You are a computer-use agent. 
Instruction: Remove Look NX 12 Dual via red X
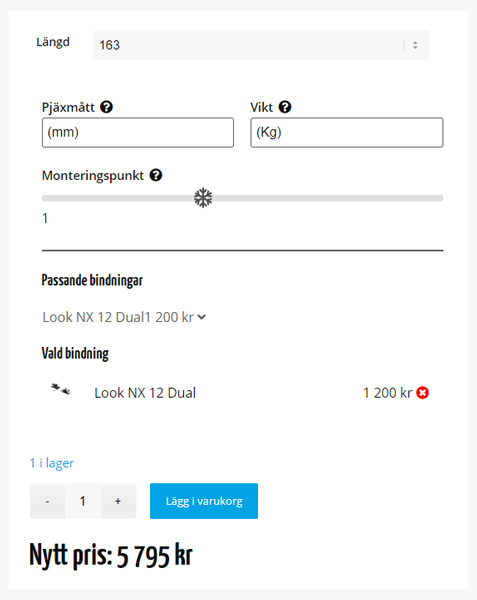[x=422, y=393]
